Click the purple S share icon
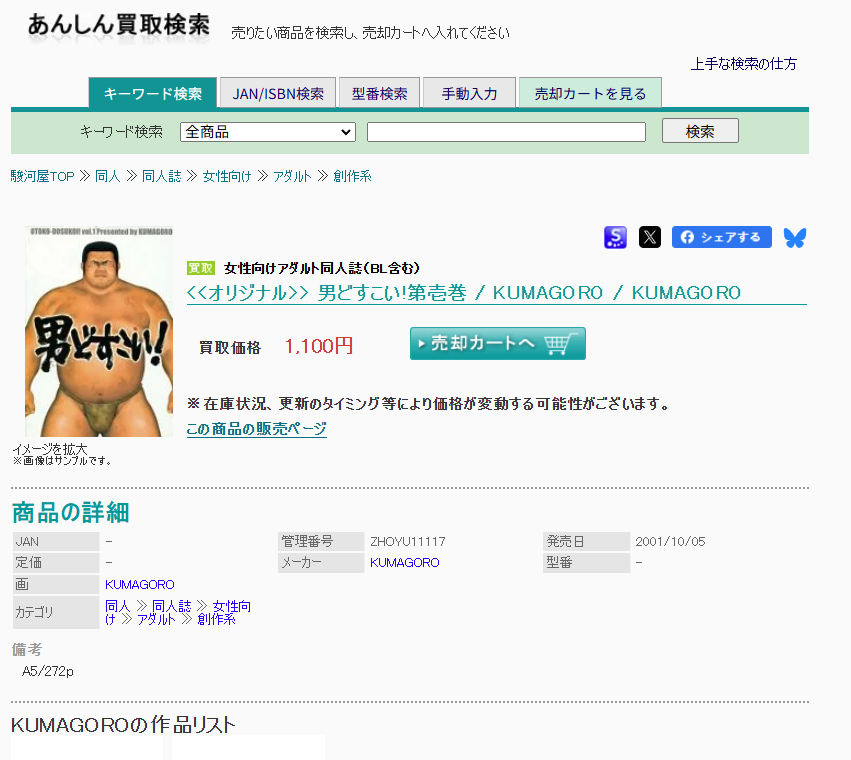The image size is (851, 760). pyautogui.click(x=615, y=237)
